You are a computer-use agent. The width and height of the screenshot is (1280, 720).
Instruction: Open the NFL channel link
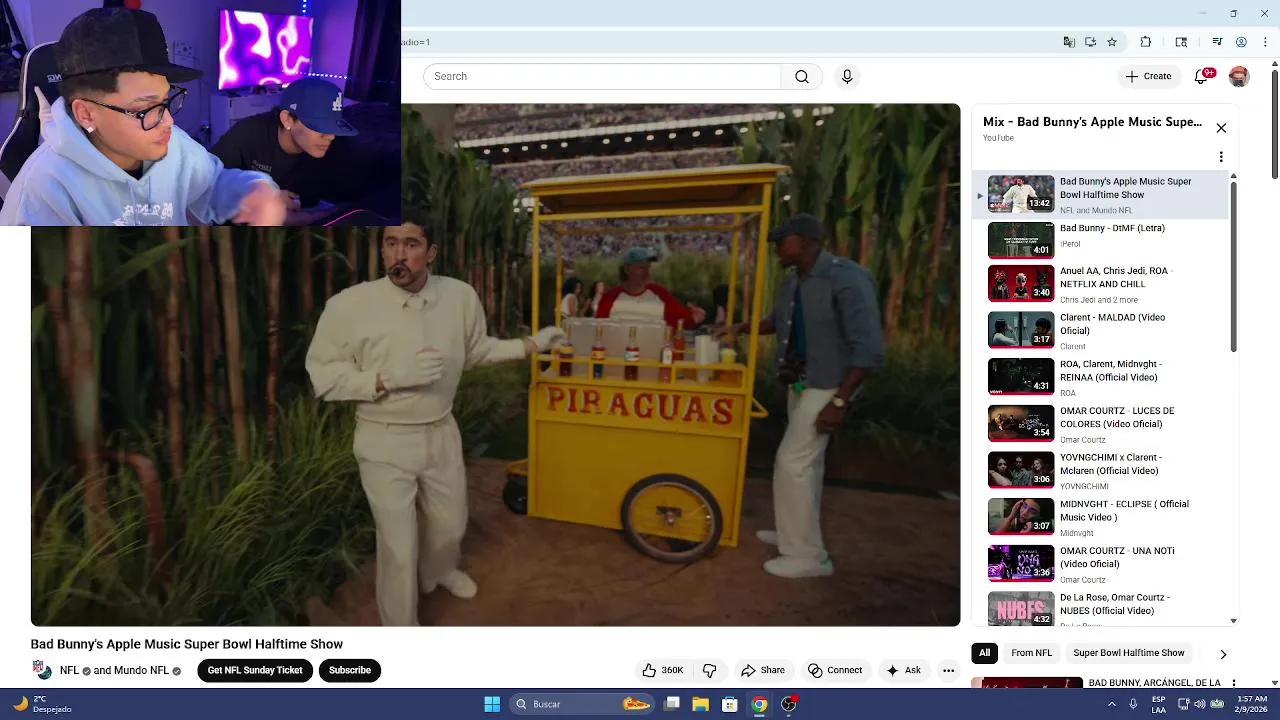69,670
